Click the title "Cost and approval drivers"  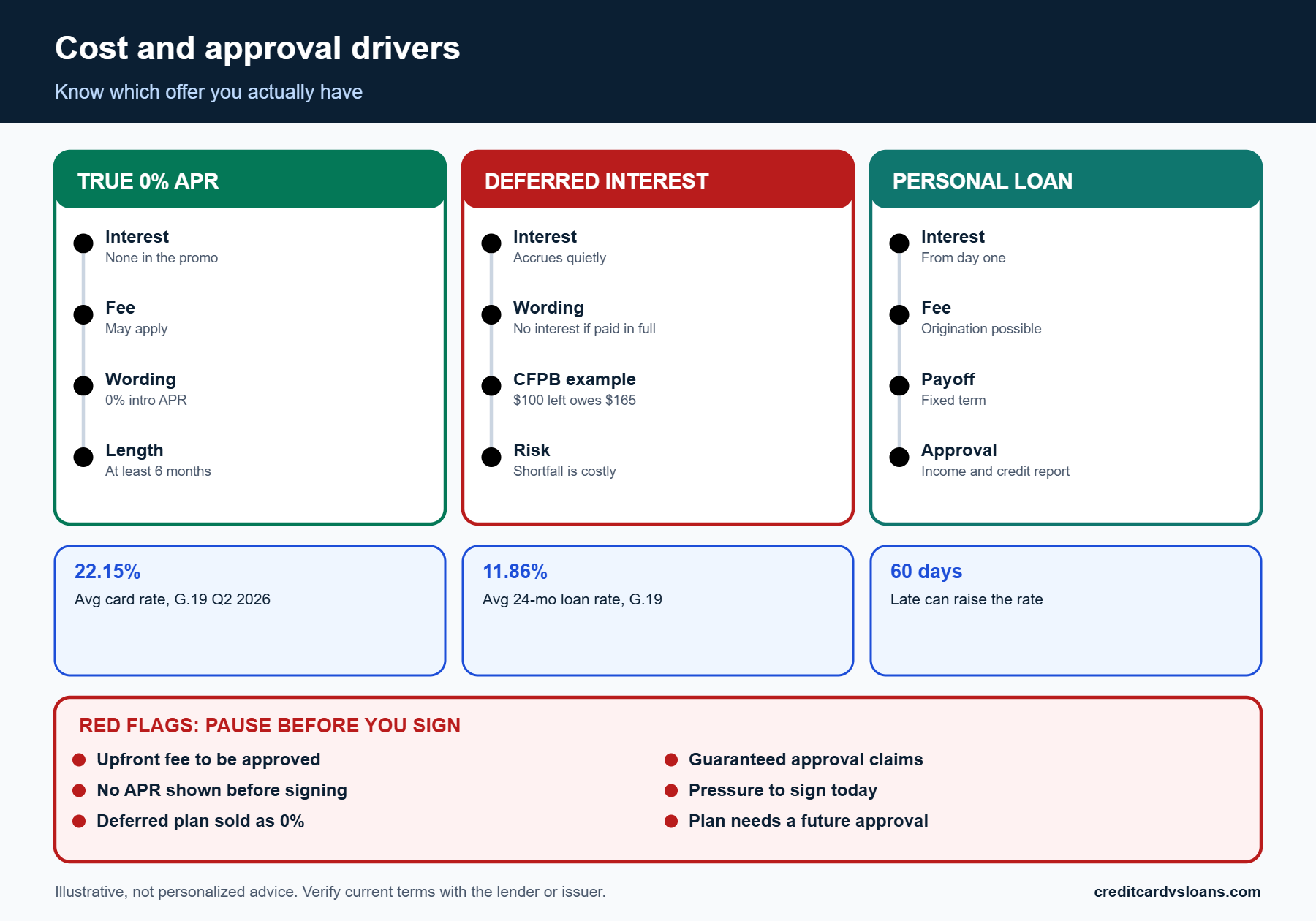click(257, 48)
